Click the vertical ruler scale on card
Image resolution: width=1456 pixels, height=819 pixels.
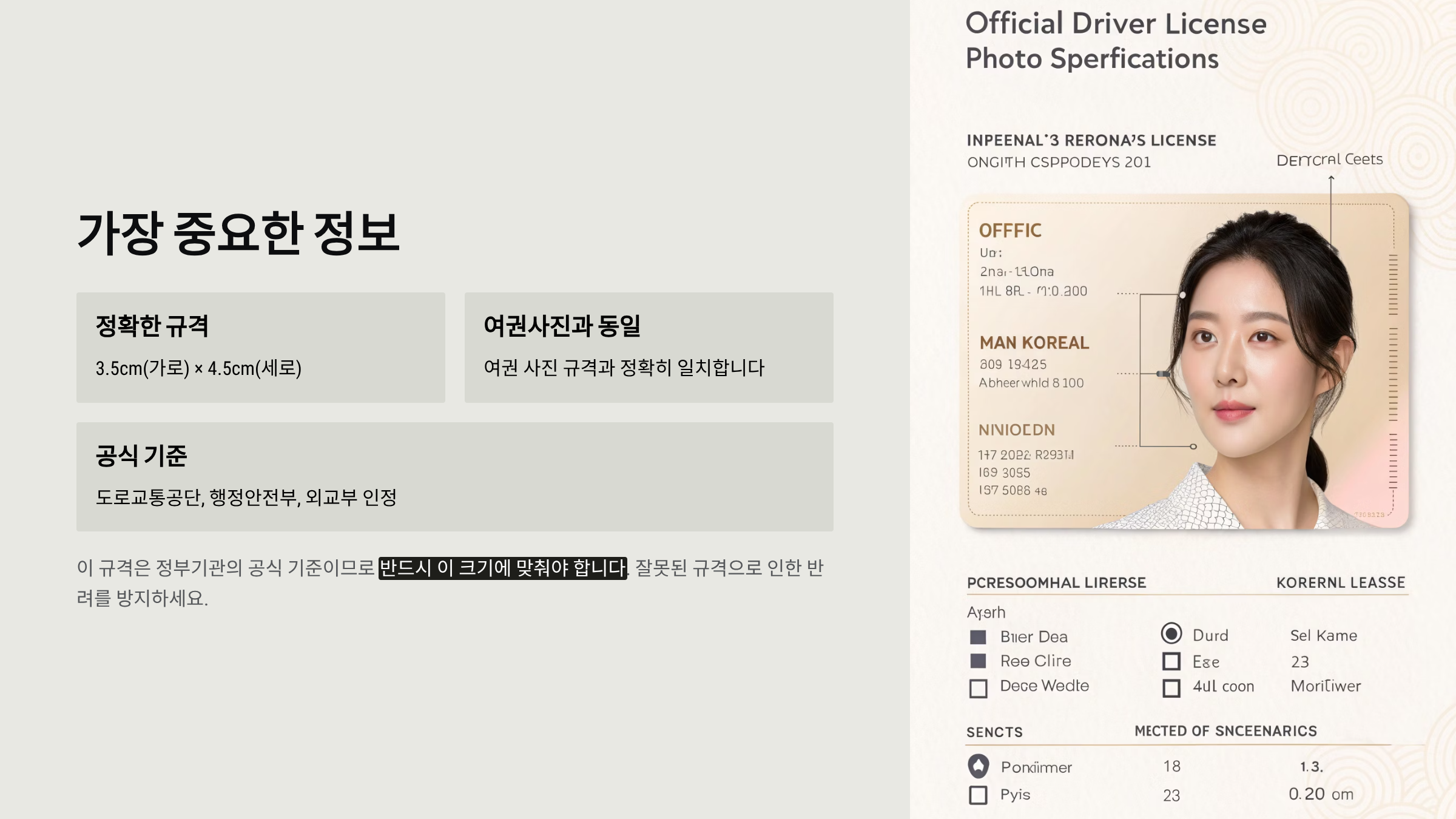click(x=1393, y=370)
